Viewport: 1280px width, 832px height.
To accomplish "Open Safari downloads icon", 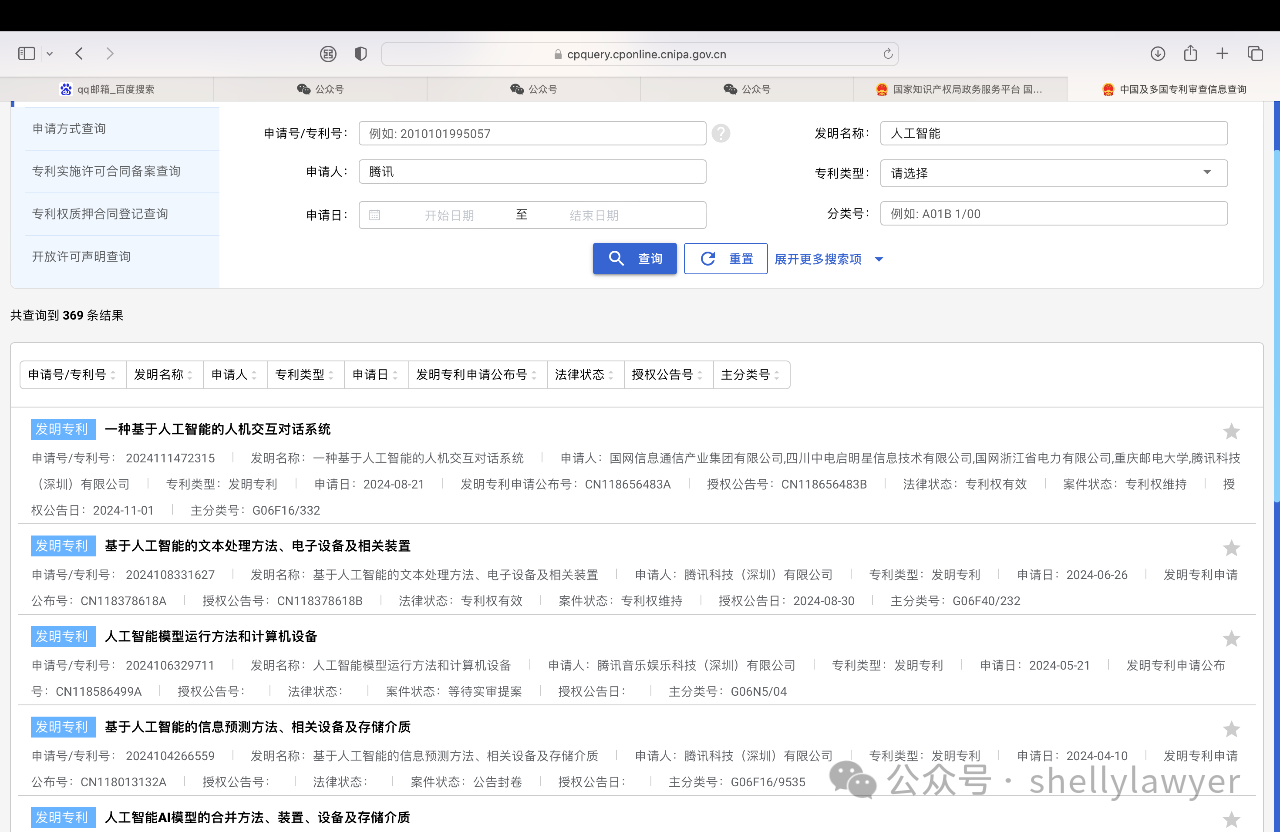I will 1158,53.
